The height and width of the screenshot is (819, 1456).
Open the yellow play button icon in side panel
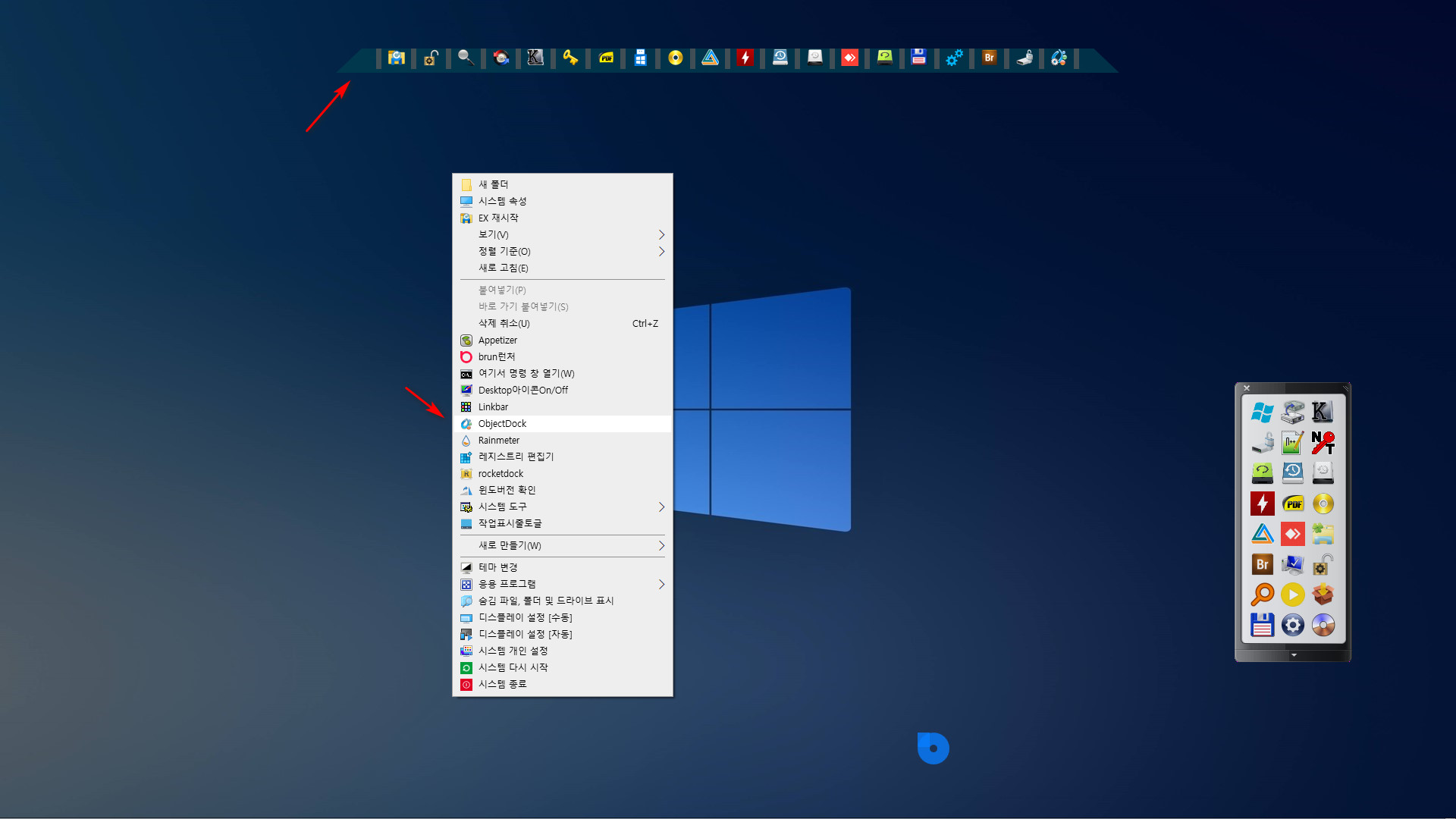click(x=1293, y=595)
